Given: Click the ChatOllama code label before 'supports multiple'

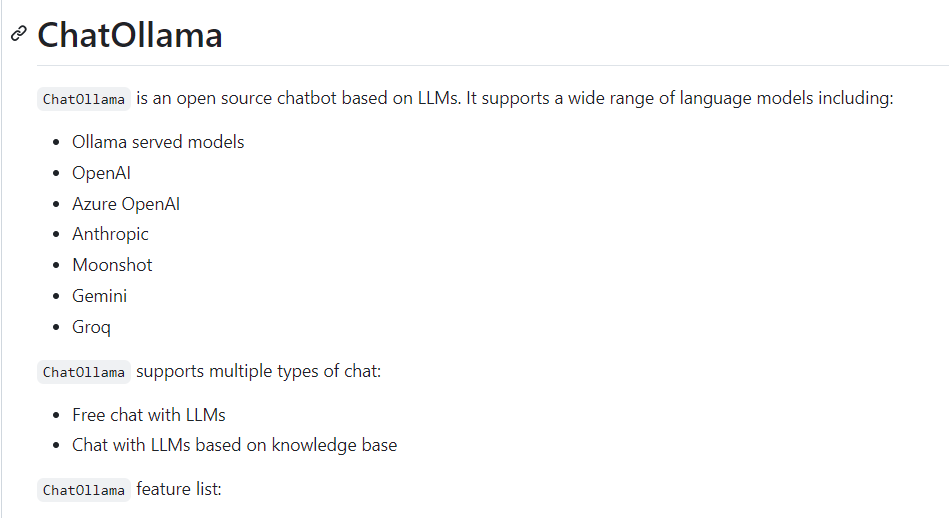Looking at the screenshot, I should 84,372.
